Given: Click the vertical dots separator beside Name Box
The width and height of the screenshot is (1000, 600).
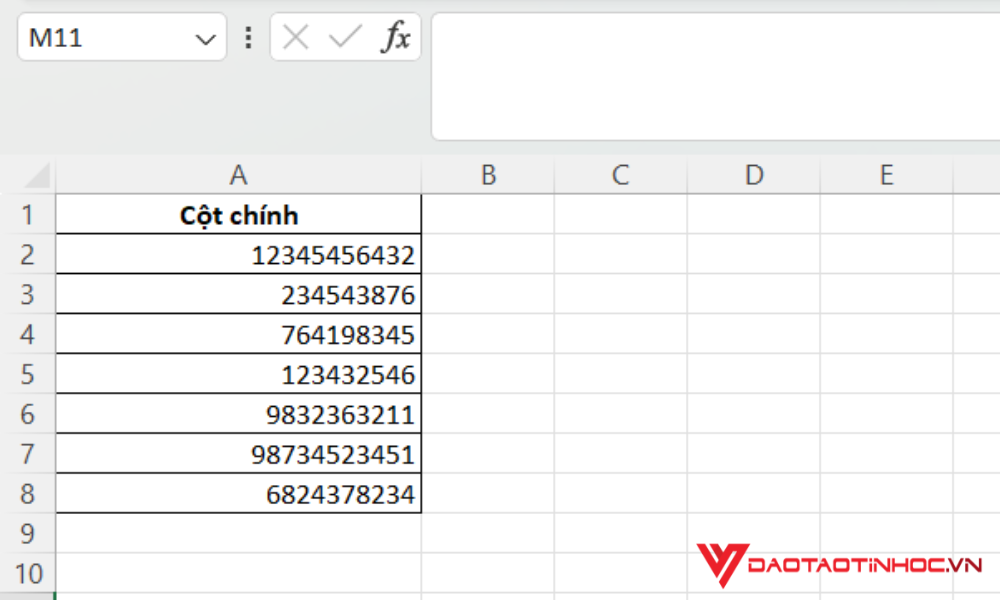Looking at the screenshot, I should pos(247,37).
